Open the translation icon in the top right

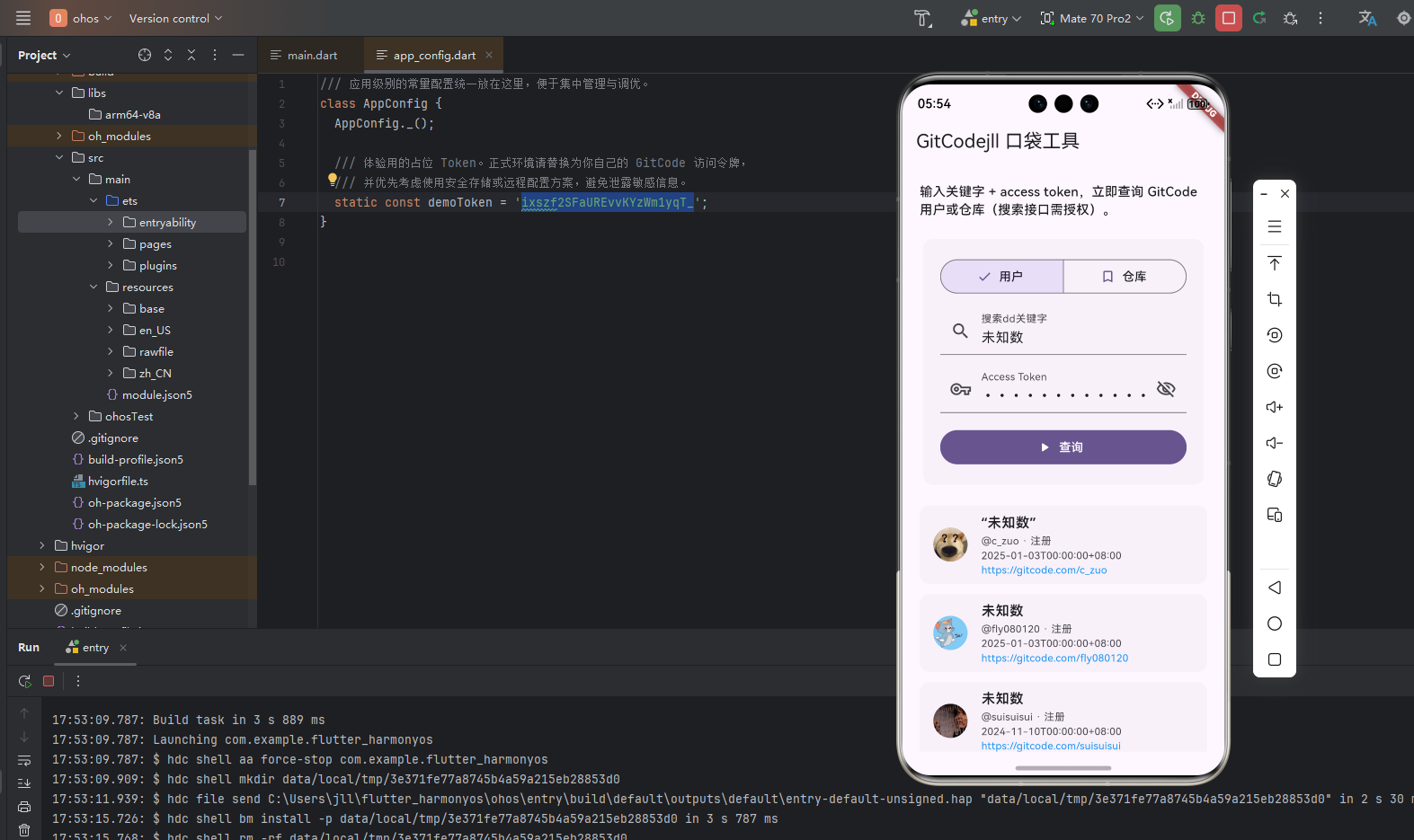pyautogui.click(x=1367, y=18)
